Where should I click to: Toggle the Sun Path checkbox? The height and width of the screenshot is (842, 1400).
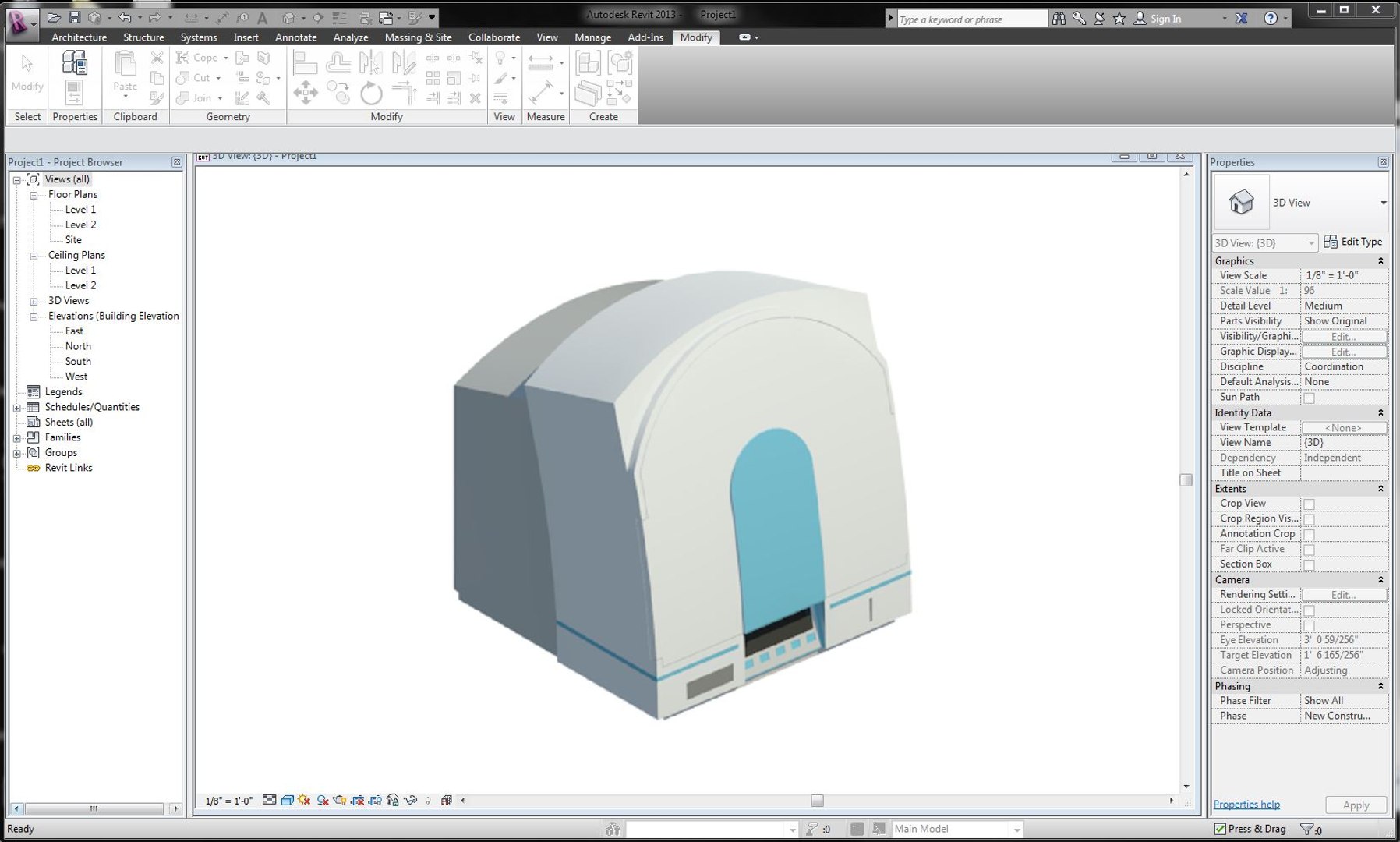[x=1310, y=398]
